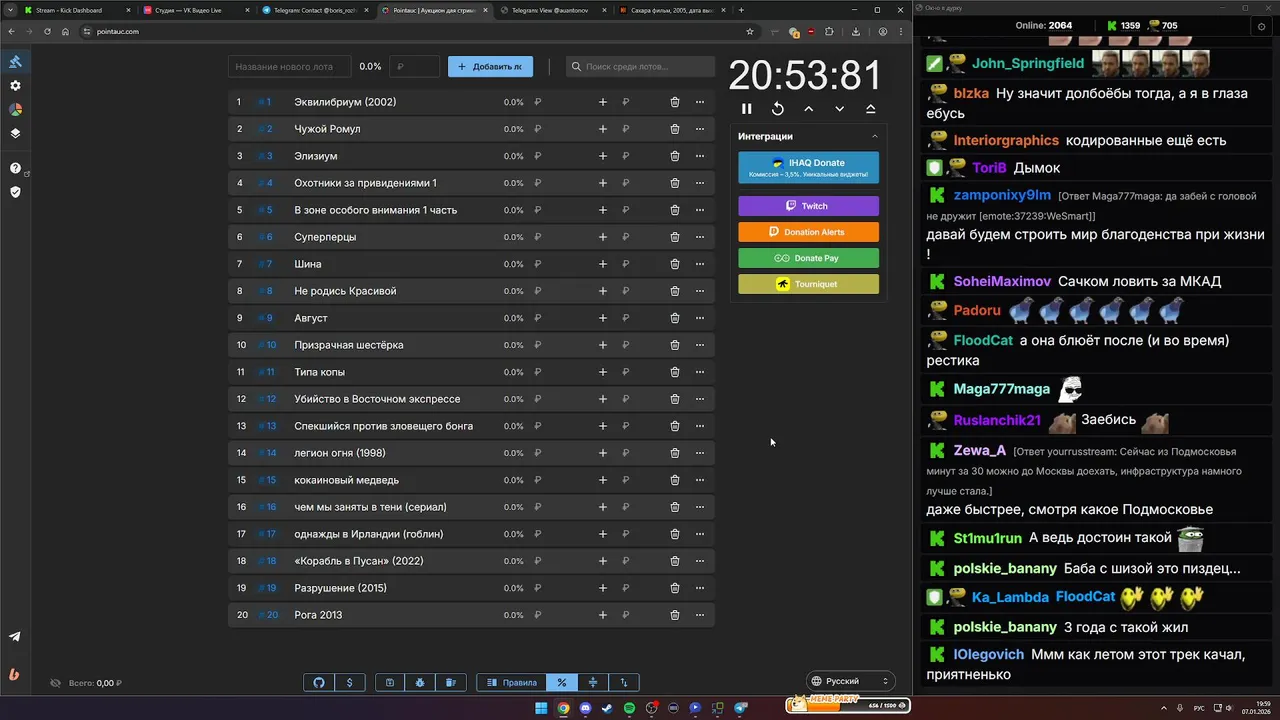Open a new browser tab
Image resolution: width=1280 pixels, height=720 pixels.
coord(741,10)
